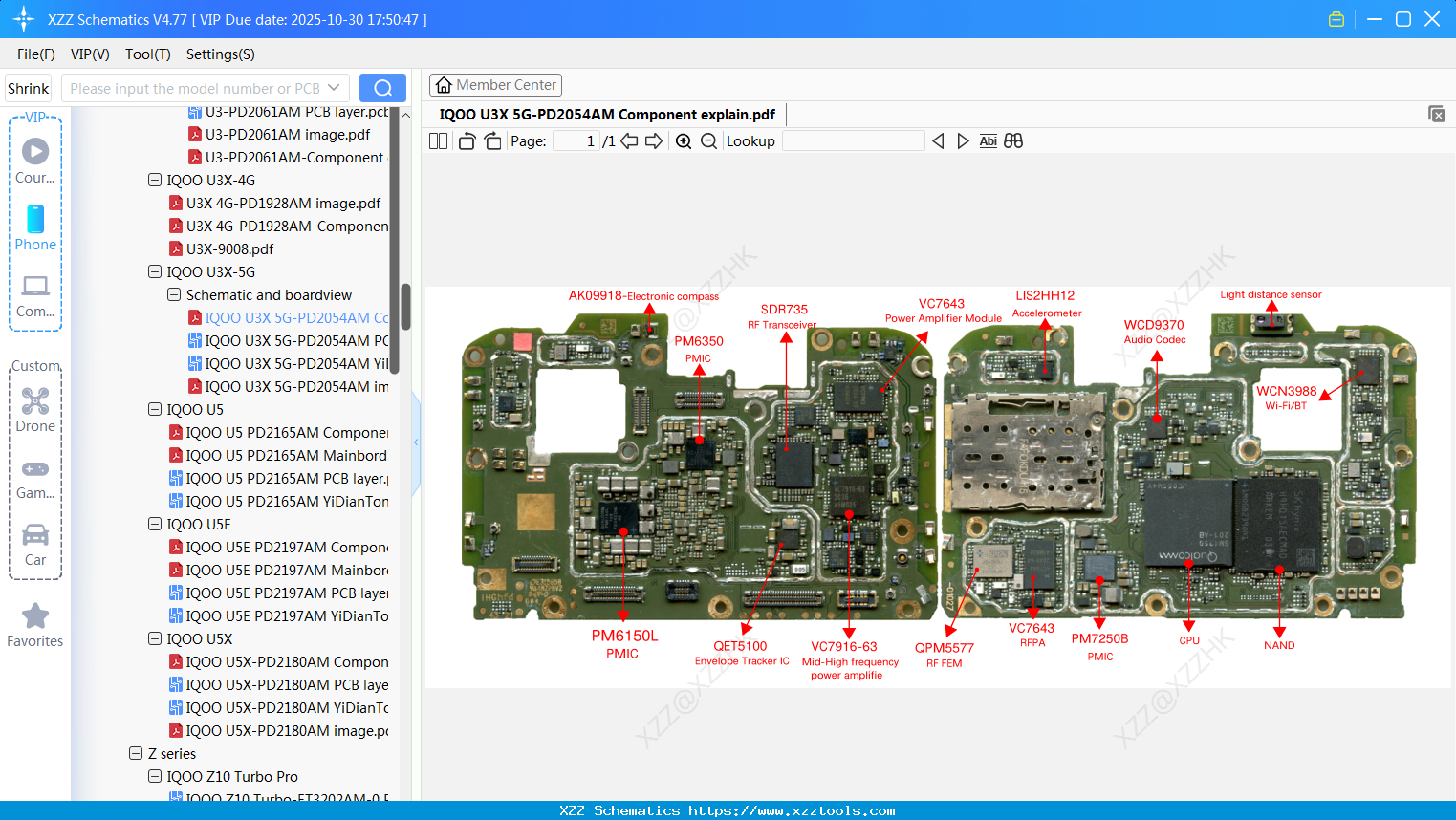Collapse the Z series node

click(x=136, y=753)
